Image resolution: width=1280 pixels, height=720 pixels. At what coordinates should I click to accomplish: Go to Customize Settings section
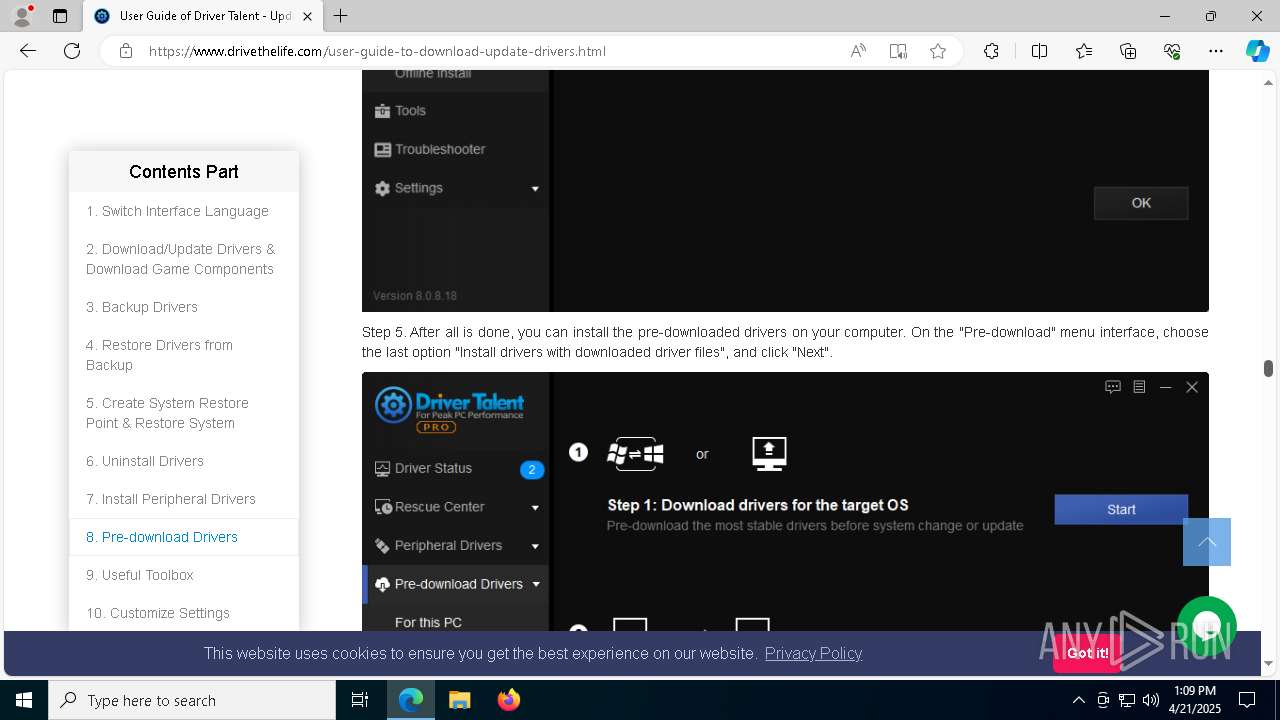(158, 613)
